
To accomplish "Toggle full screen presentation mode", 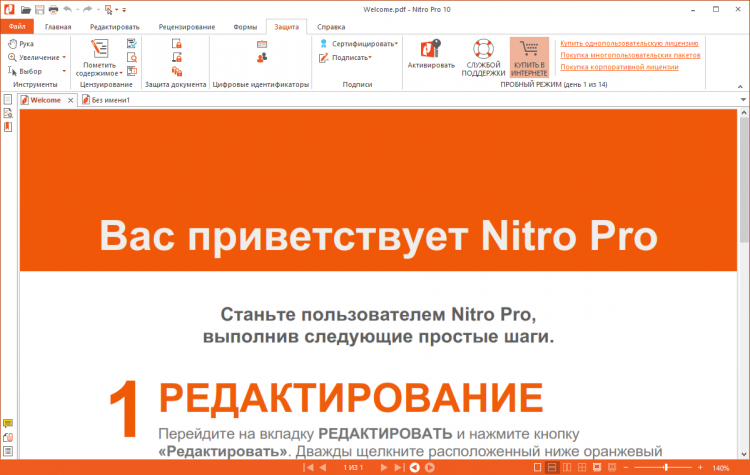I will click(596, 467).
